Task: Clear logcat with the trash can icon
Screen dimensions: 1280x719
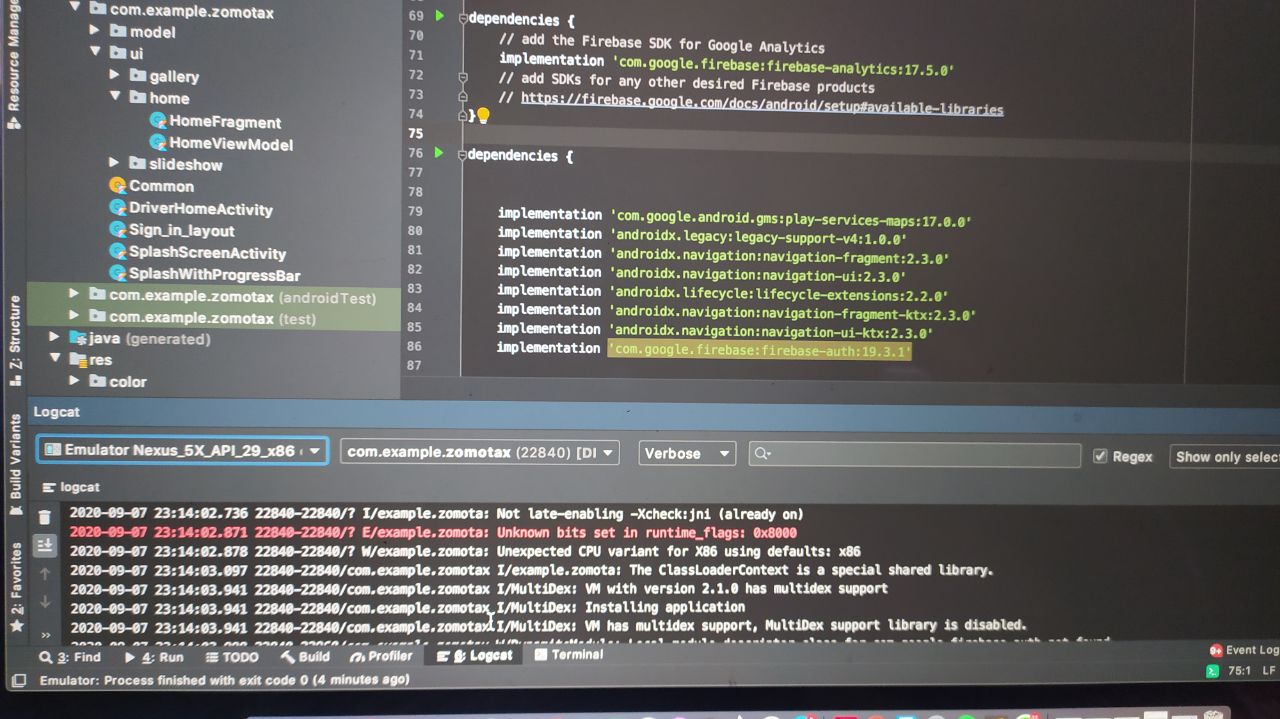Action: pyautogui.click(x=44, y=517)
